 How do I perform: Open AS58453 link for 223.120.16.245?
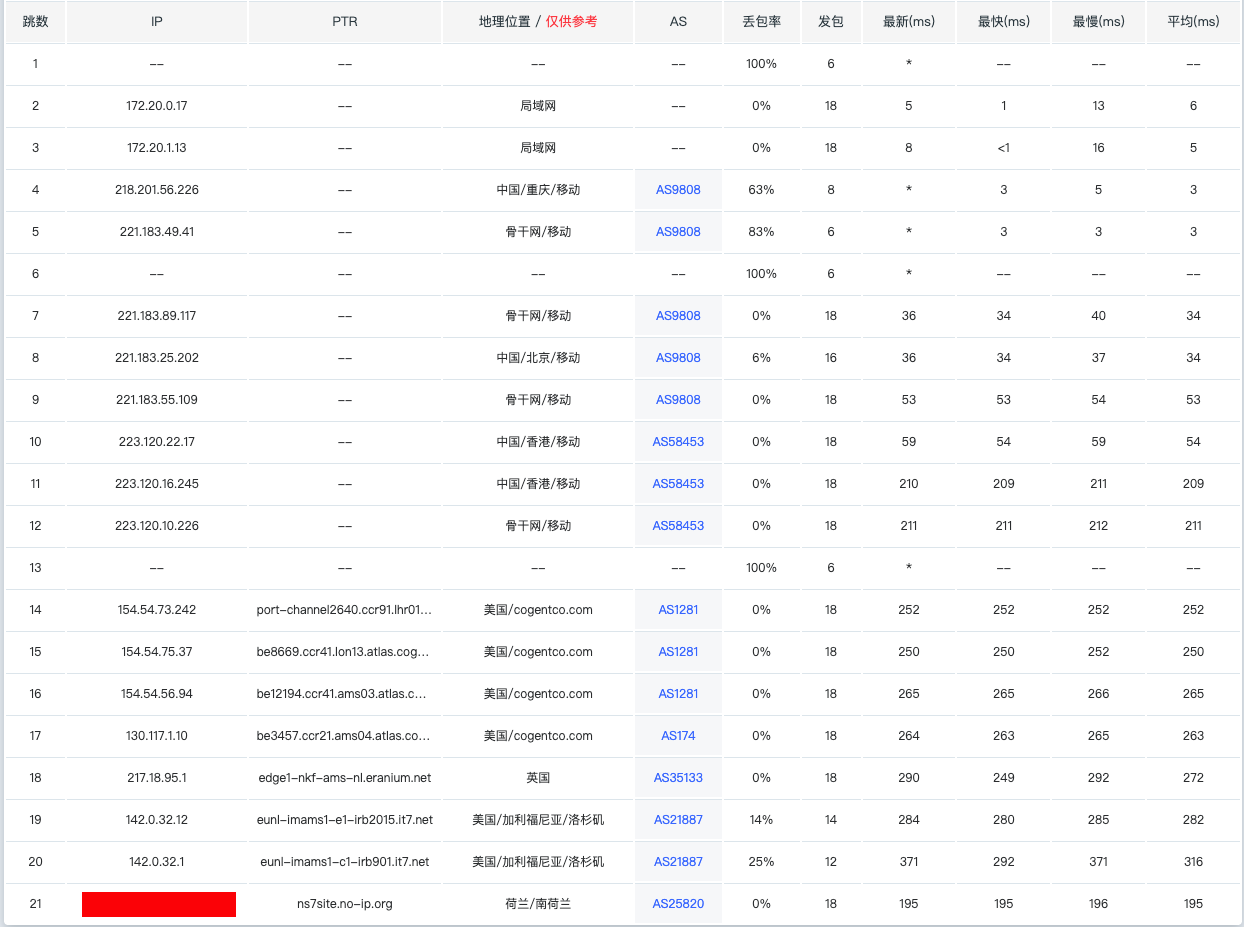click(678, 484)
